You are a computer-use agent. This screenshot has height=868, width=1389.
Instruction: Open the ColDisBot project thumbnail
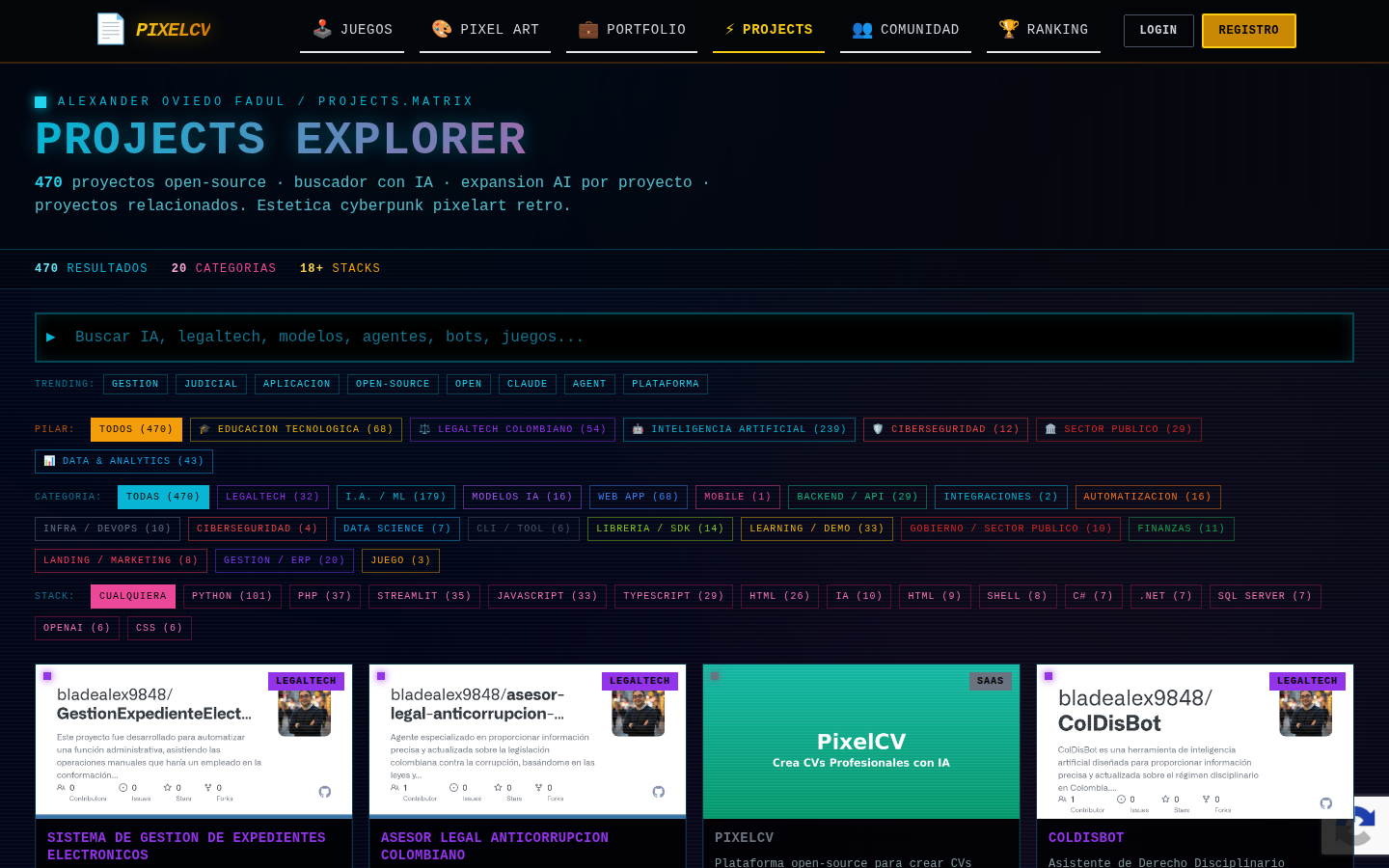(1195, 742)
